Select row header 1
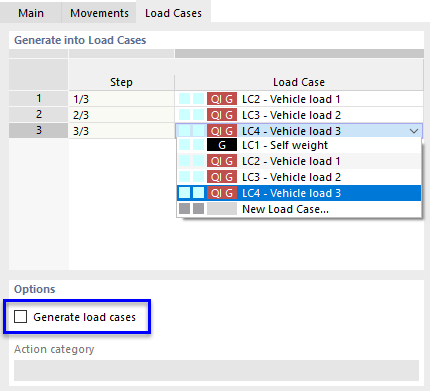430x391 pixels. pyautogui.click(x=39, y=99)
